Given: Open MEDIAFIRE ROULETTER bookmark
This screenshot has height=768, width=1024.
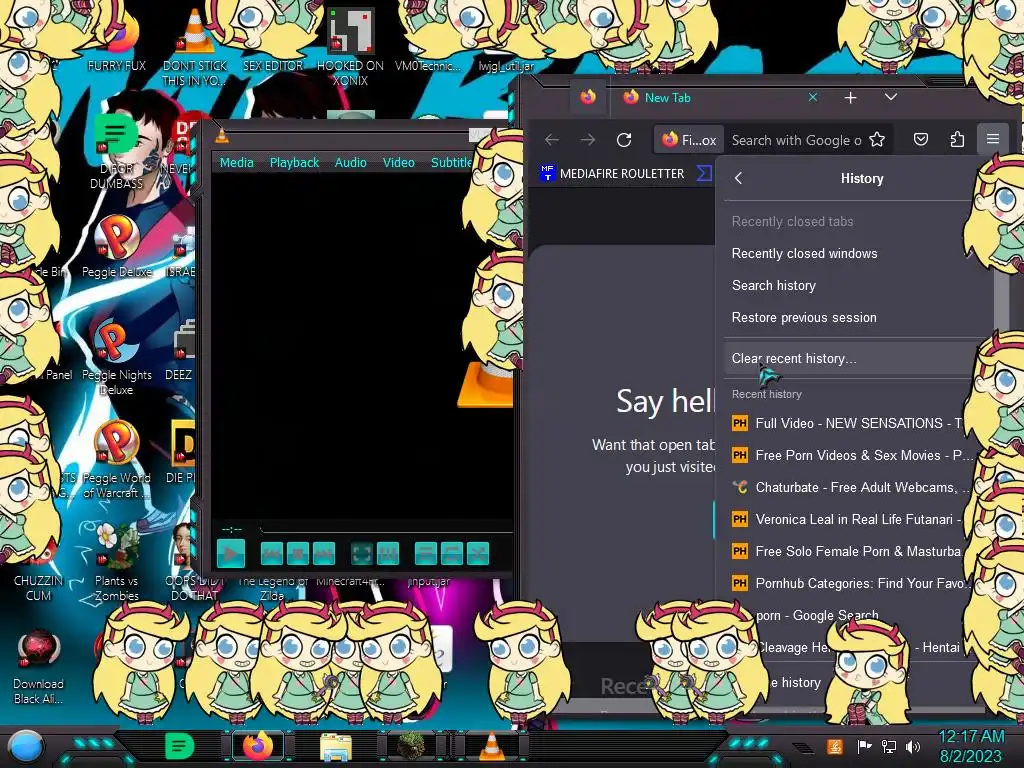Looking at the screenshot, I should point(613,174).
